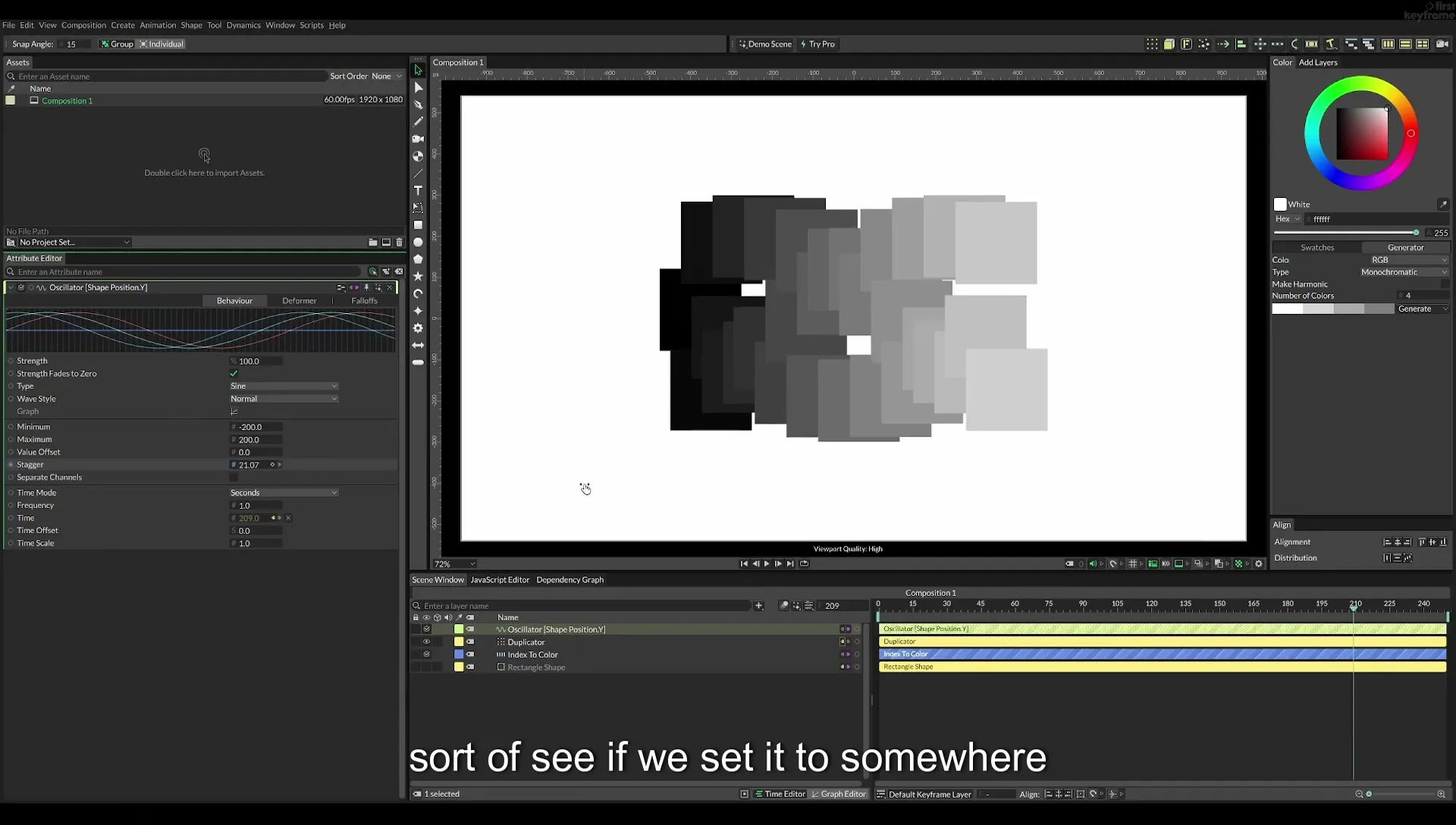The width and height of the screenshot is (1456, 825).
Task: Select the Ellipse shape tool
Action: point(418,243)
